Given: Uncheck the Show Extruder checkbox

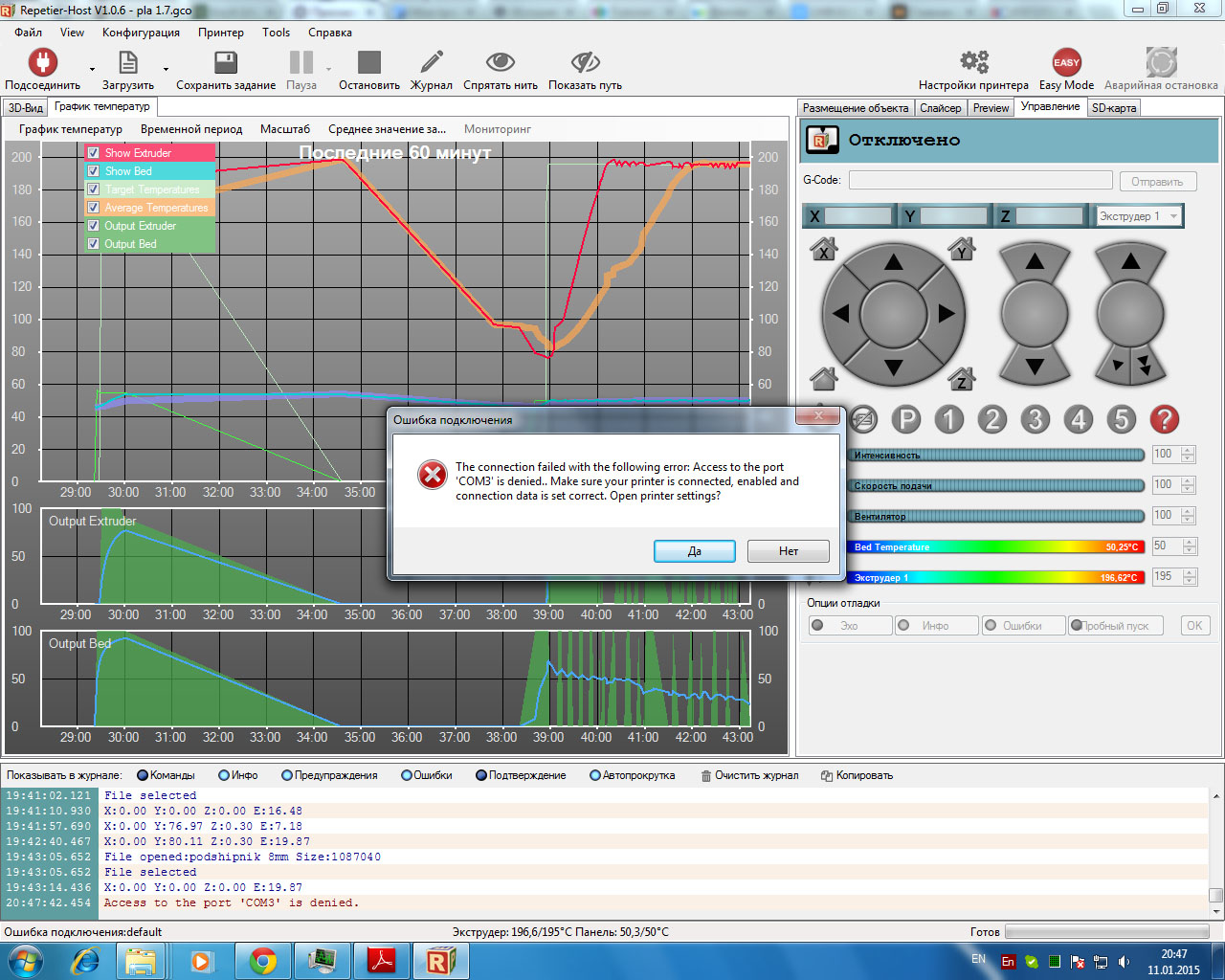Looking at the screenshot, I should pos(94,153).
